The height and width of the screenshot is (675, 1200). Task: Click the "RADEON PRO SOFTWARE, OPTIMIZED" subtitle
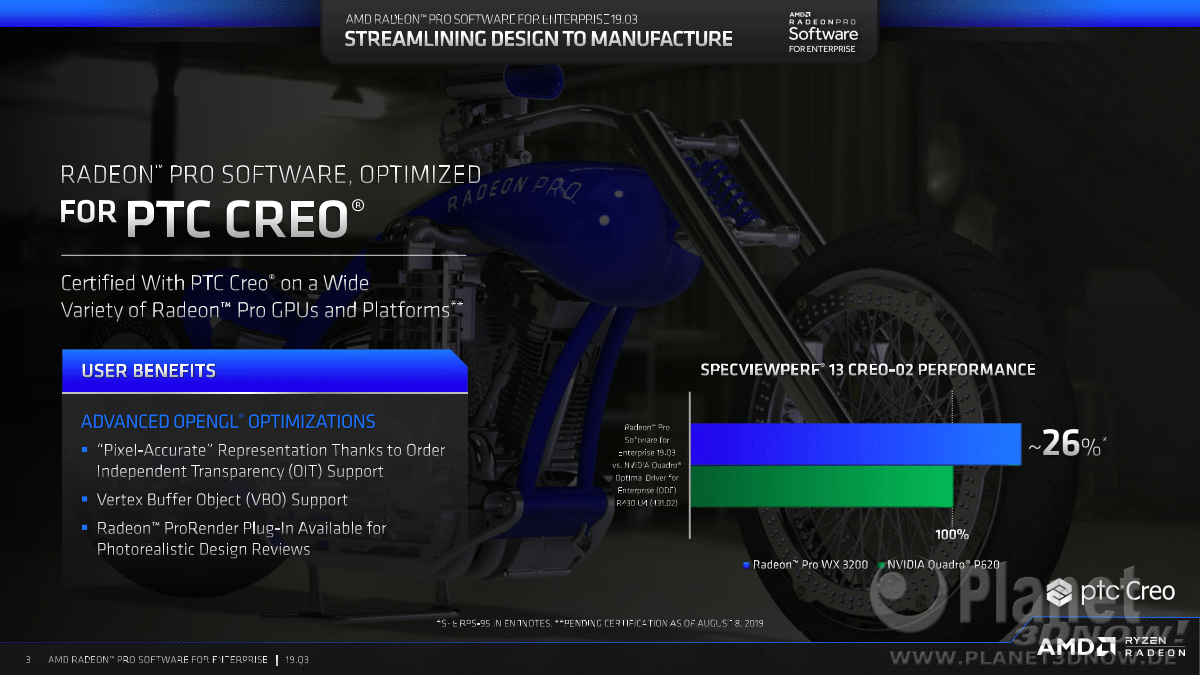(271, 175)
